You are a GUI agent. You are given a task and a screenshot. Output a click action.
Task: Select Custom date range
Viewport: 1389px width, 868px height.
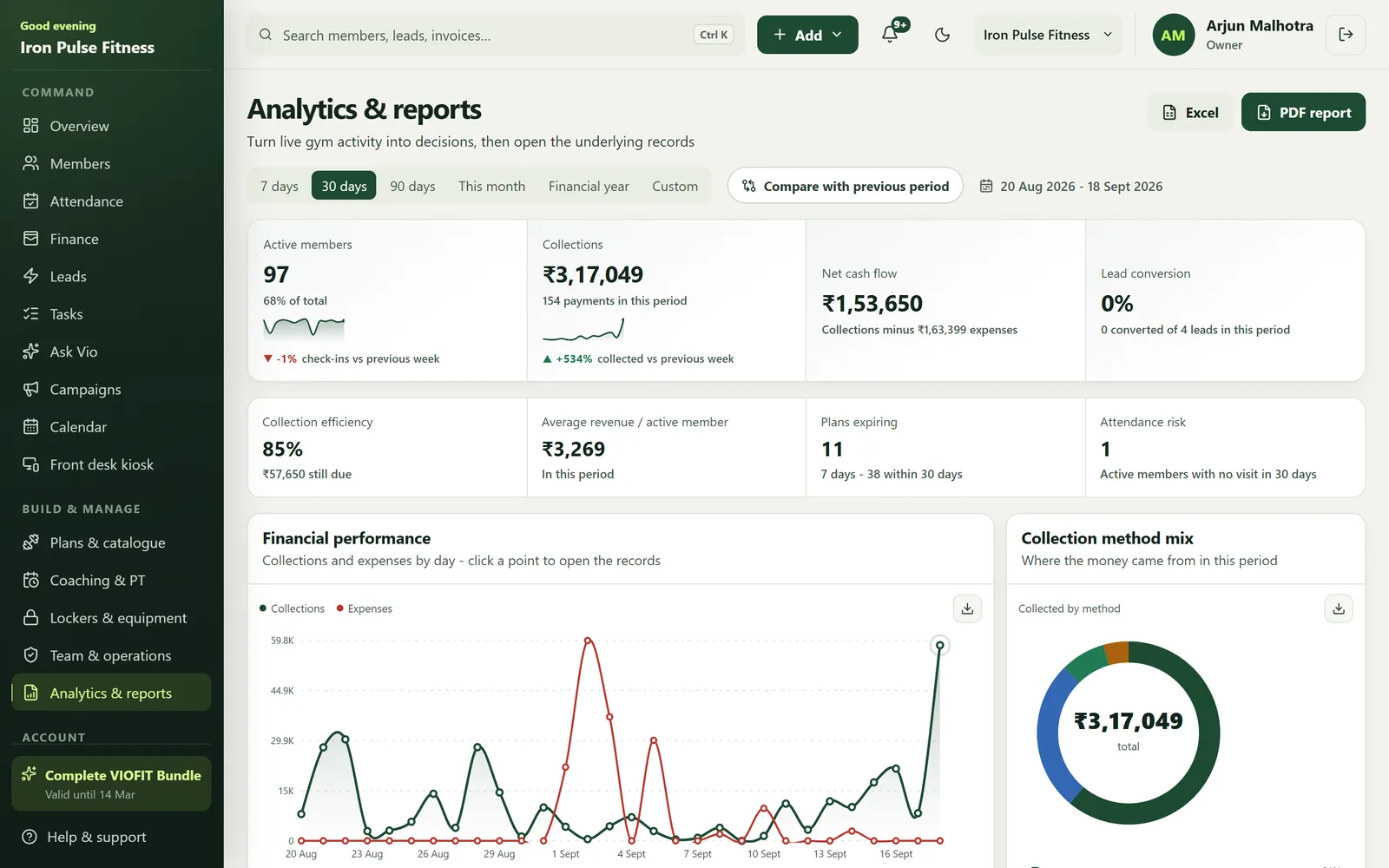[x=675, y=186]
